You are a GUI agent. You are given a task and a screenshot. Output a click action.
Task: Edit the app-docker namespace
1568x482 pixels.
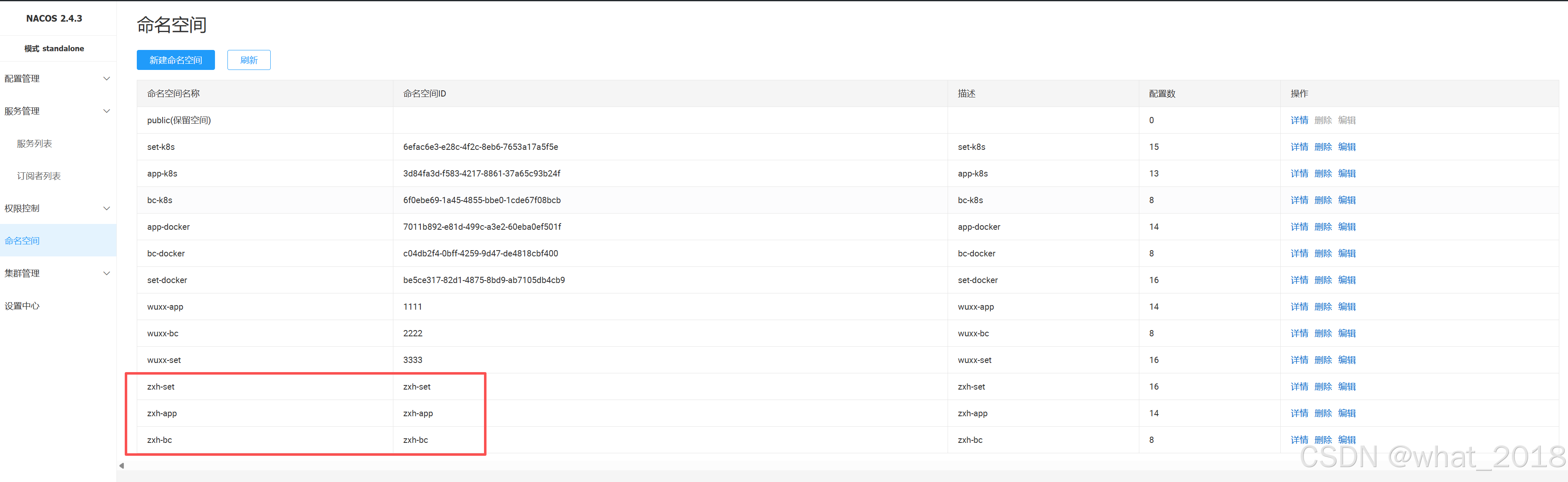pos(1346,227)
